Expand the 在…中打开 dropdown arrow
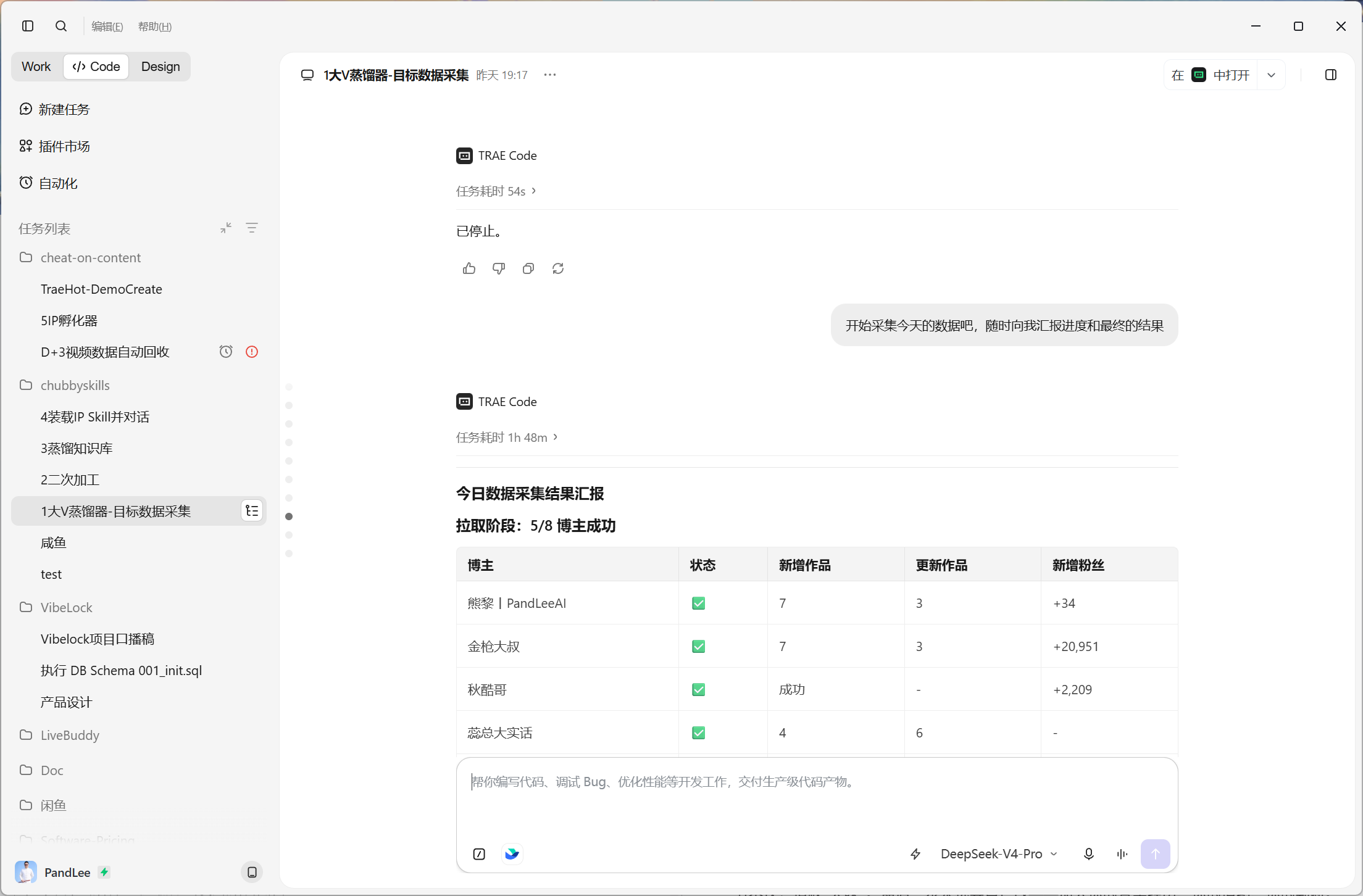1363x896 pixels. point(1271,75)
